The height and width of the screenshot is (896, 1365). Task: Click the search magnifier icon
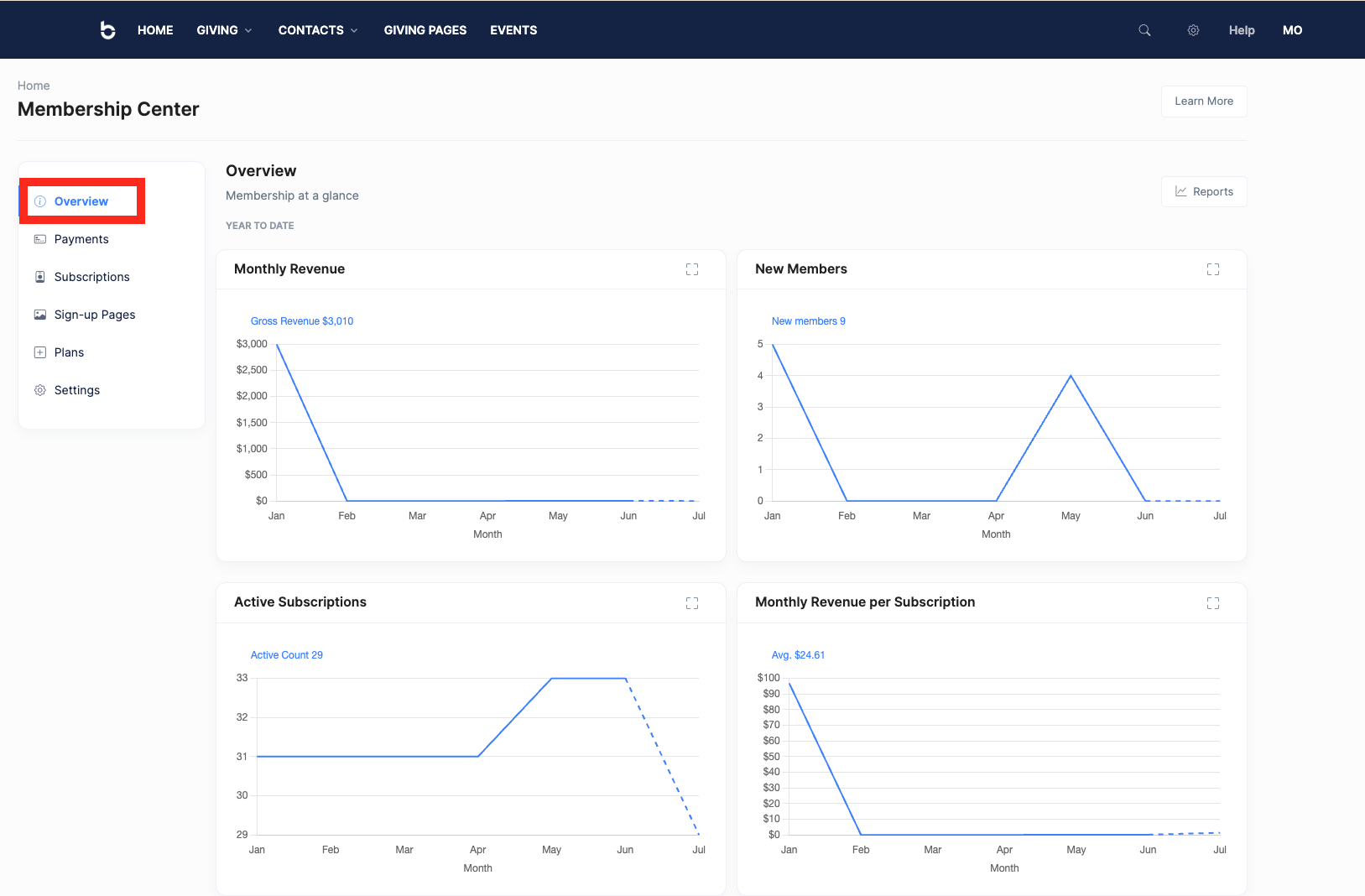1144,29
